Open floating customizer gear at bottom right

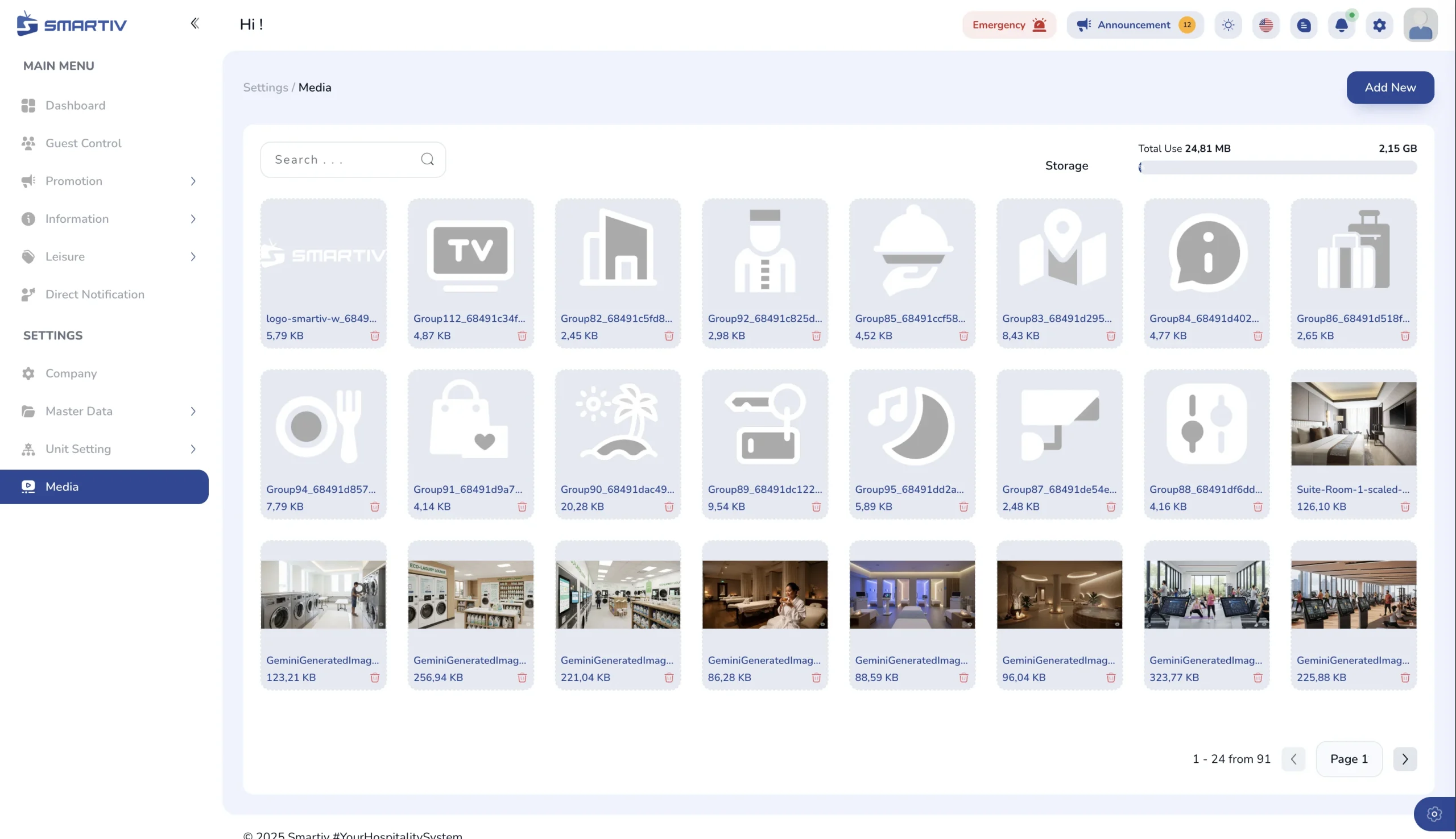(1434, 813)
